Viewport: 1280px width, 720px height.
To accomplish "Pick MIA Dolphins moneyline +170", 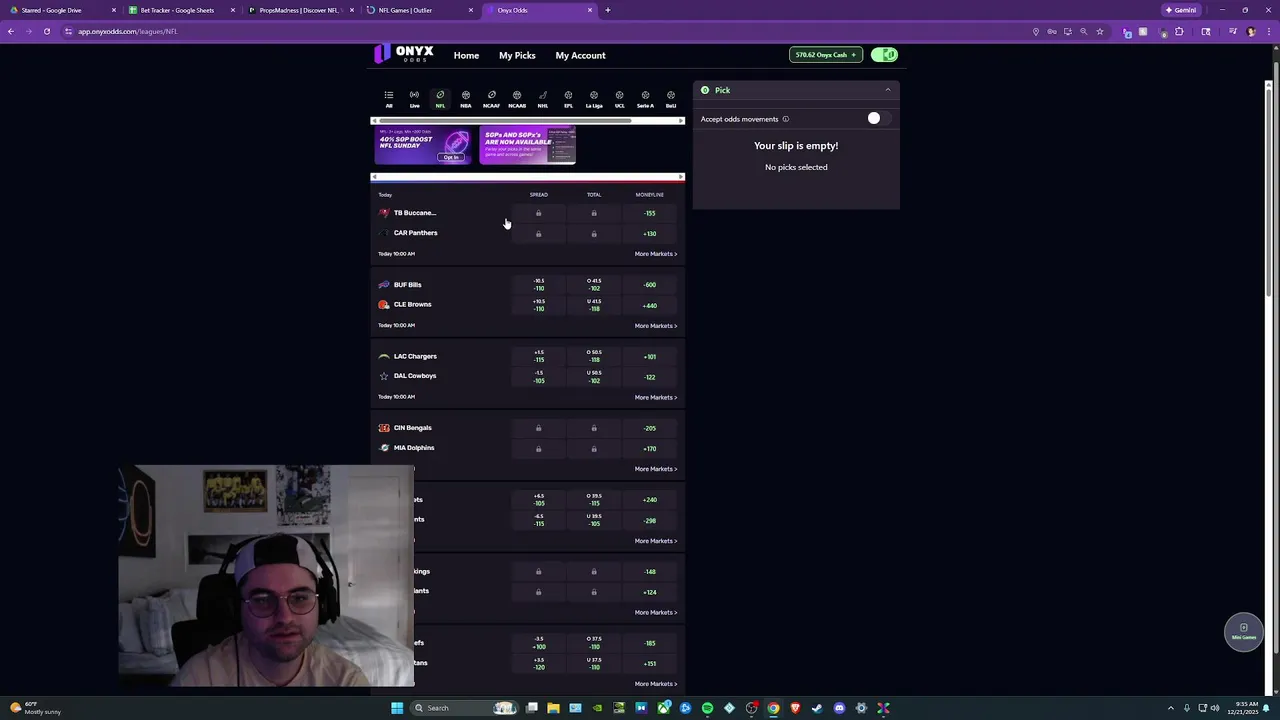I will tap(650, 449).
